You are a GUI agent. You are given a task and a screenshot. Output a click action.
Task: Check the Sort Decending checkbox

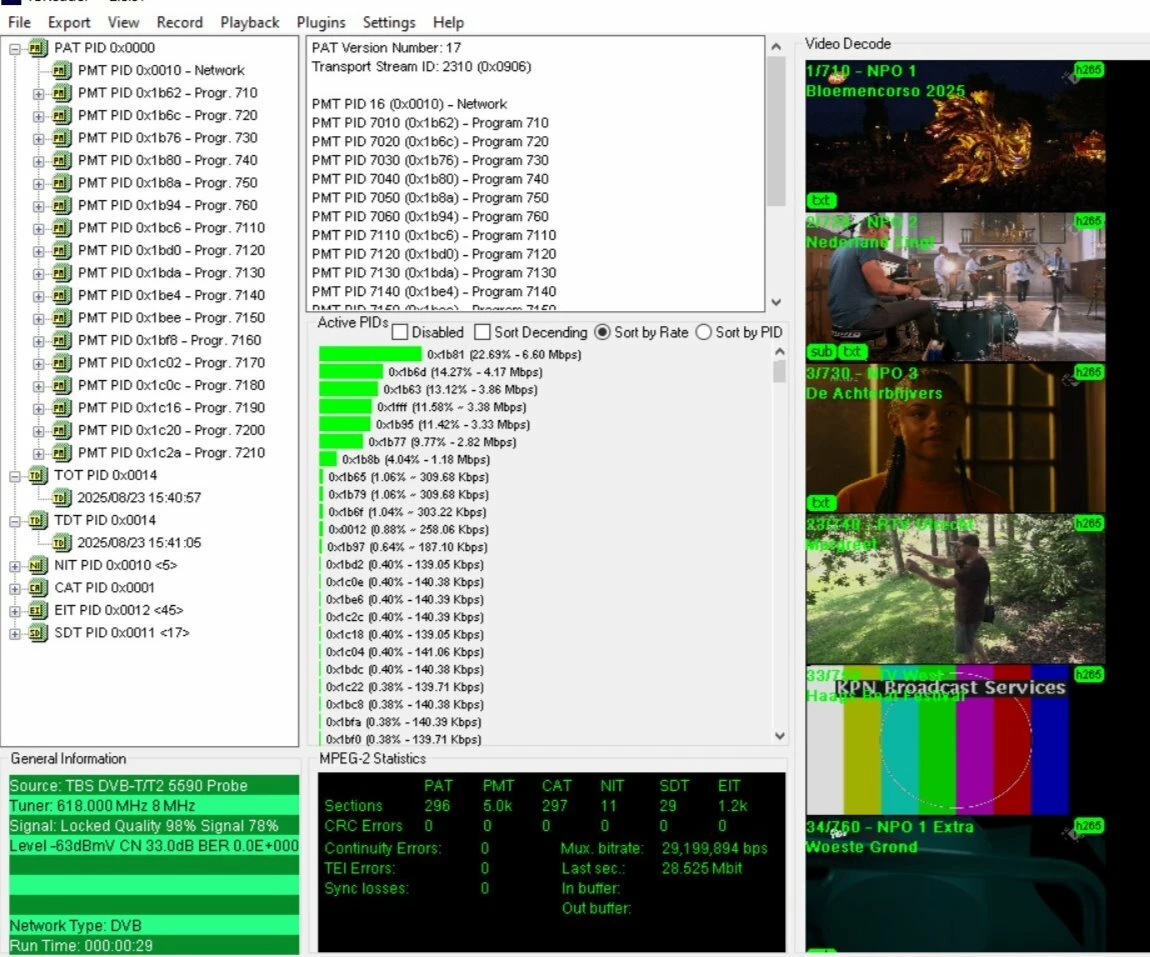pos(482,332)
